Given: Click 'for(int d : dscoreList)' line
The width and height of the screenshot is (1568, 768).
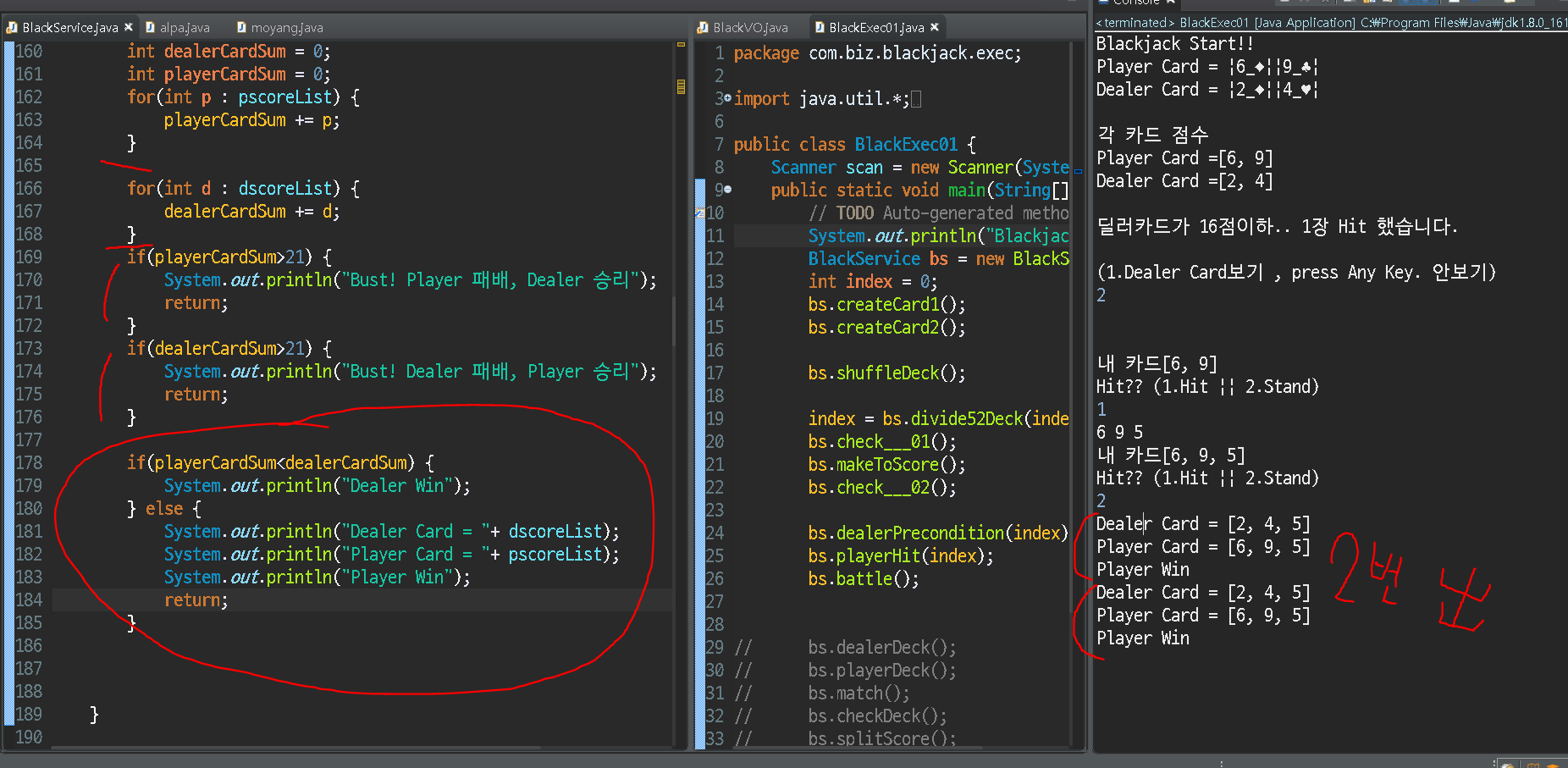Looking at the screenshot, I should click(x=243, y=188).
